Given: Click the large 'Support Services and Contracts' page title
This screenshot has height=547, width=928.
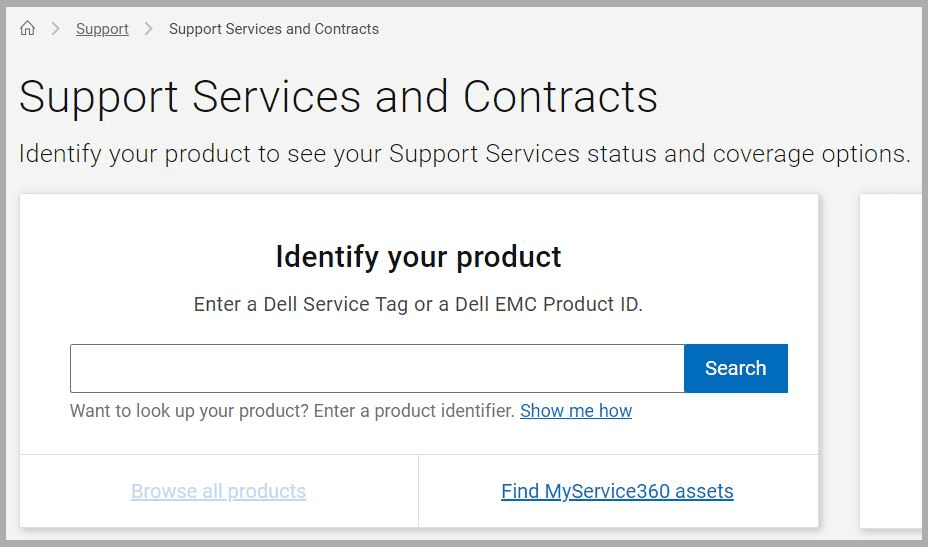Looking at the screenshot, I should (x=338, y=97).
